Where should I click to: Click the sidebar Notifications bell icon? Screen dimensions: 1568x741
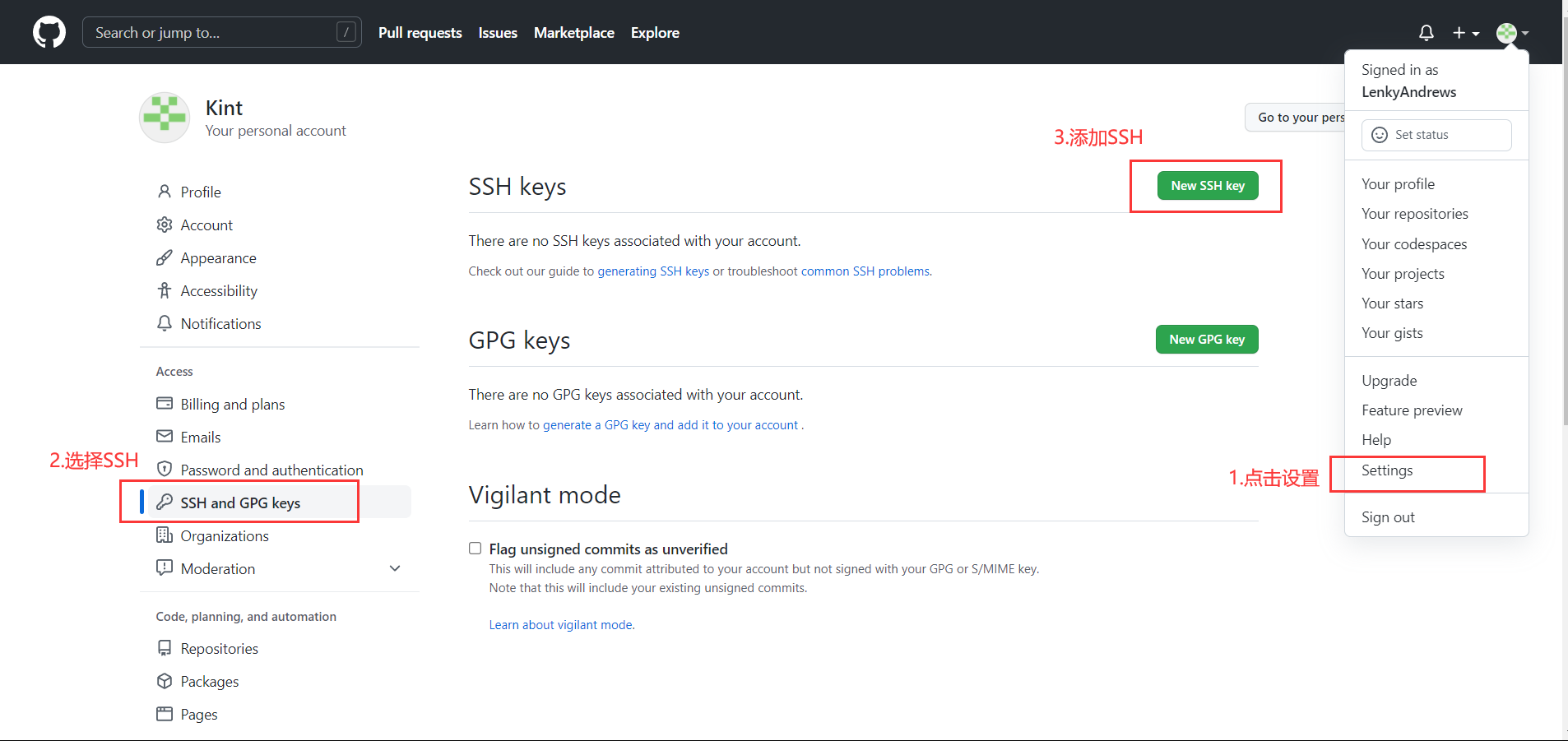[165, 323]
